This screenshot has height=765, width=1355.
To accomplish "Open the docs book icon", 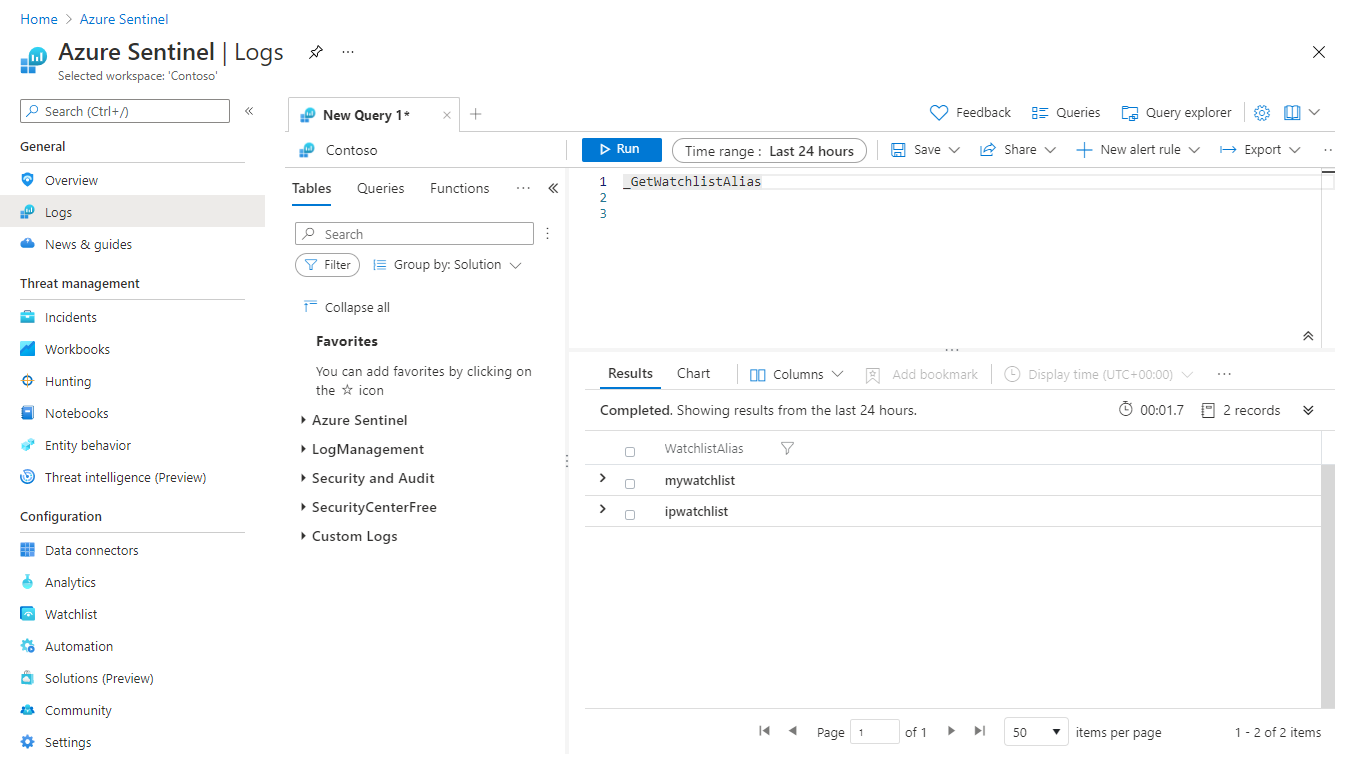I will (x=1292, y=113).
